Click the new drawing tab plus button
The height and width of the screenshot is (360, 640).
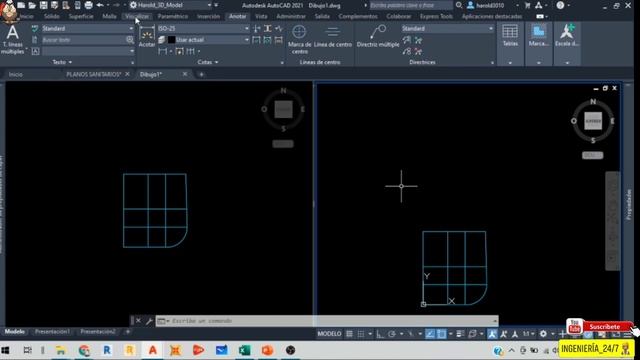click(201, 74)
